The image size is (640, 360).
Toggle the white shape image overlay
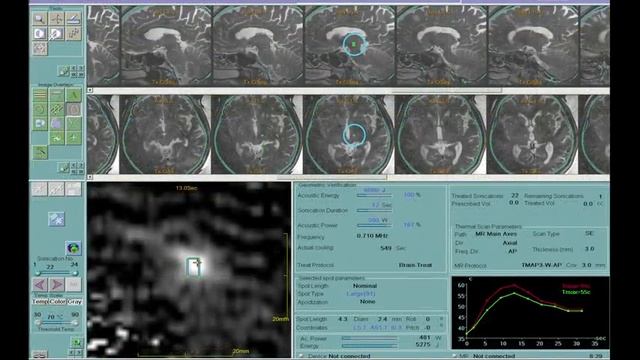(x=40, y=124)
